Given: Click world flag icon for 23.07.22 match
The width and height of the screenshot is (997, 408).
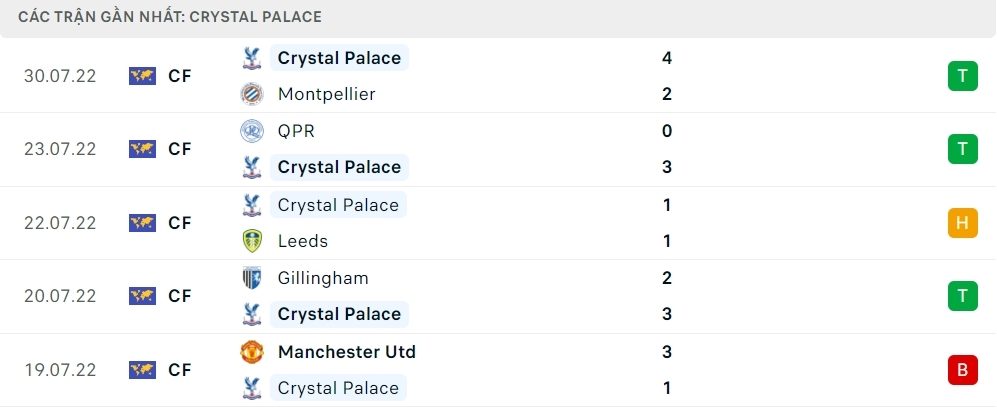Looking at the screenshot, I should [143, 149].
